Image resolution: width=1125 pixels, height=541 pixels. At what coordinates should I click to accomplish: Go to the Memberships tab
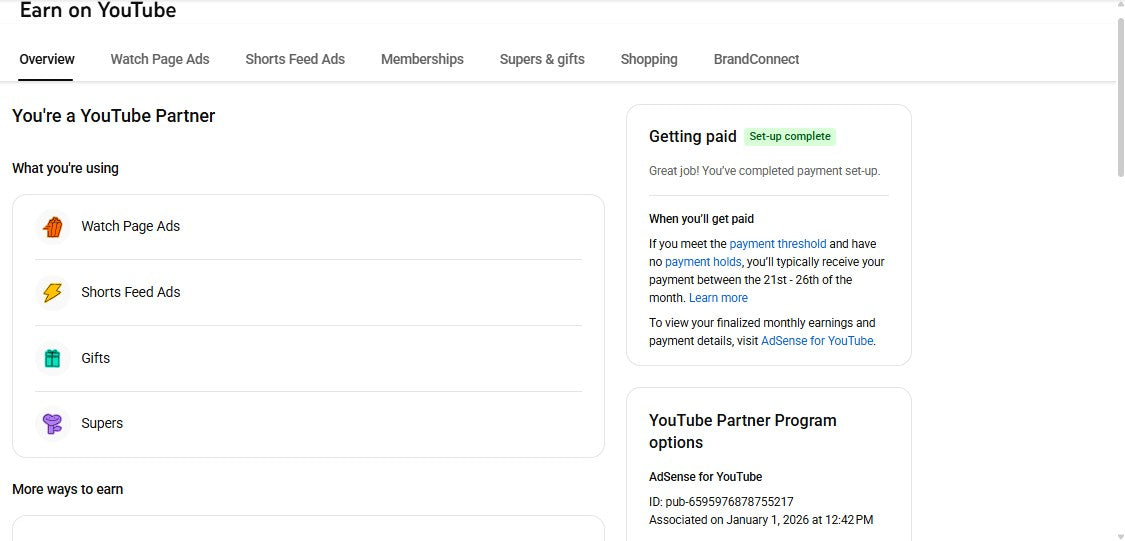(422, 59)
